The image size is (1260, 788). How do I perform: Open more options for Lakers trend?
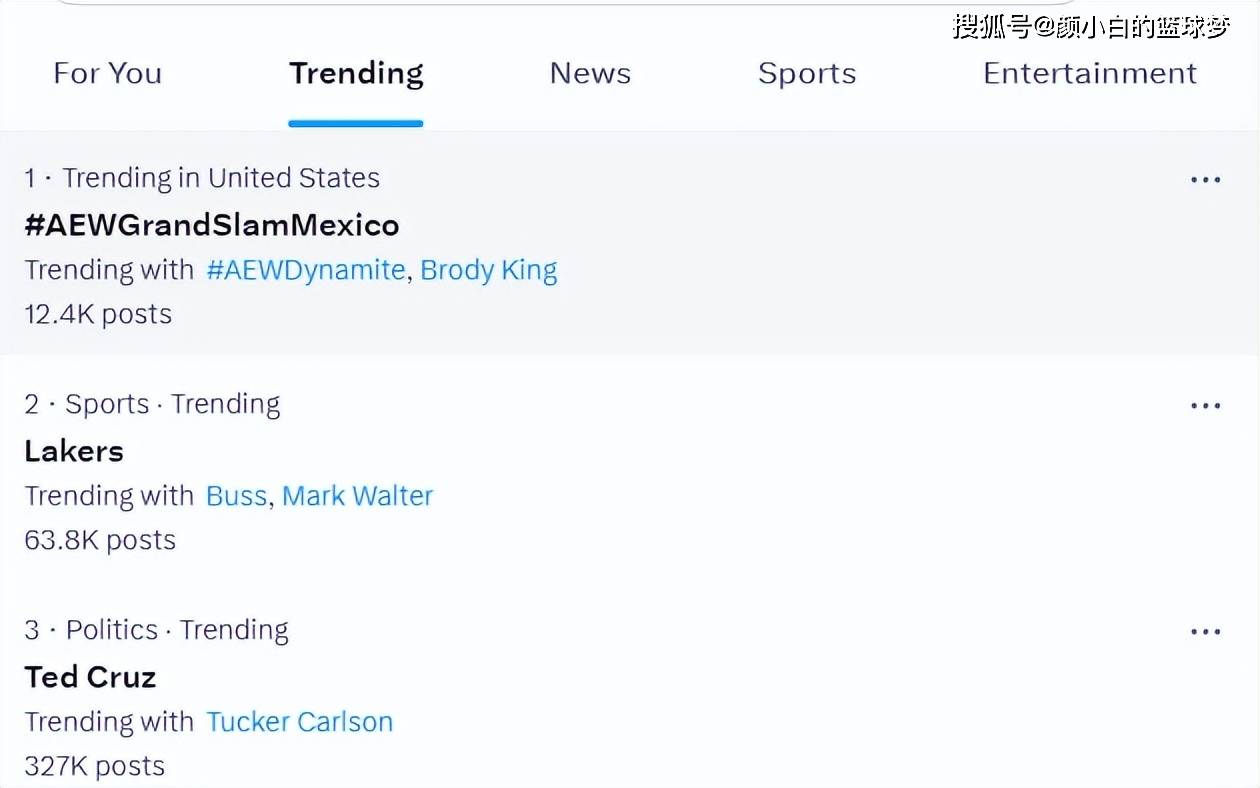point(1205,406)
